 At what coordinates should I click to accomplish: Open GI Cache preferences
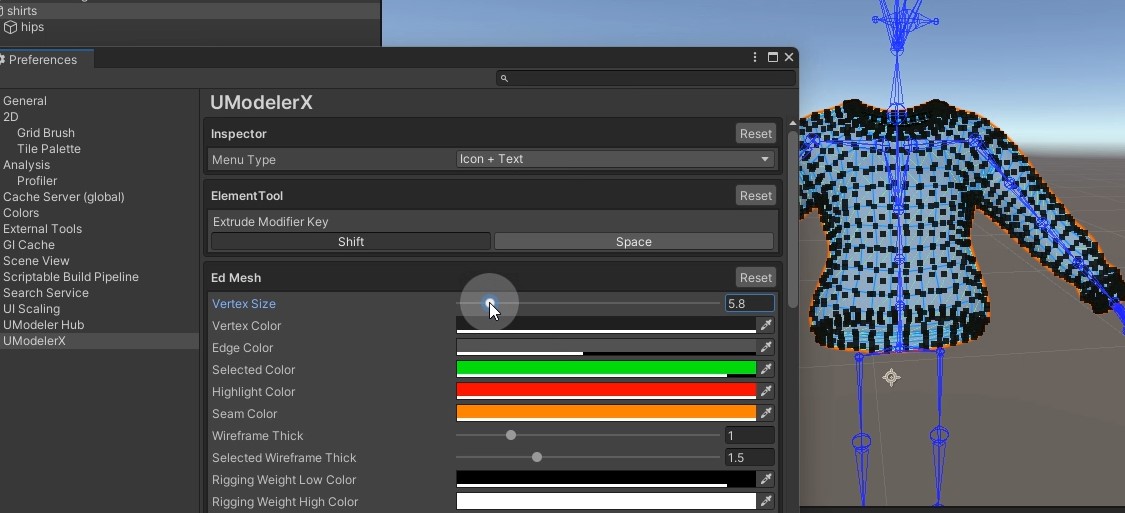point(29,245)
